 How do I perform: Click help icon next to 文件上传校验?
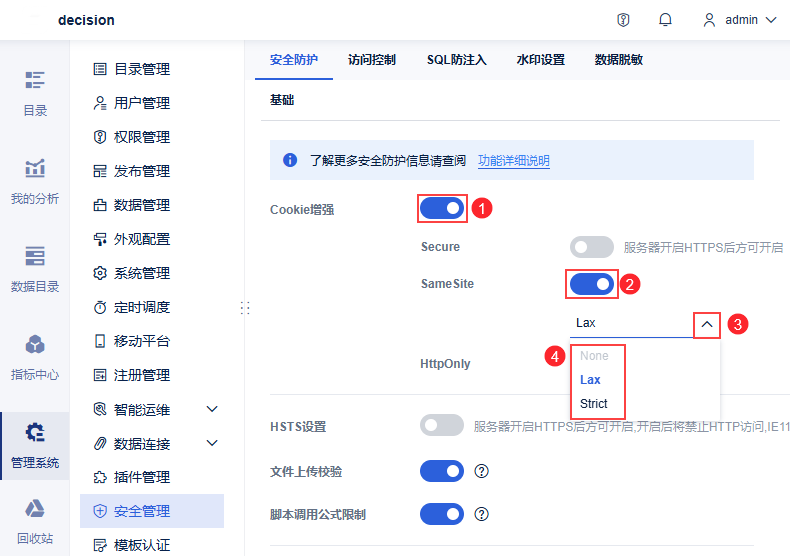click(x=481, y=471)
